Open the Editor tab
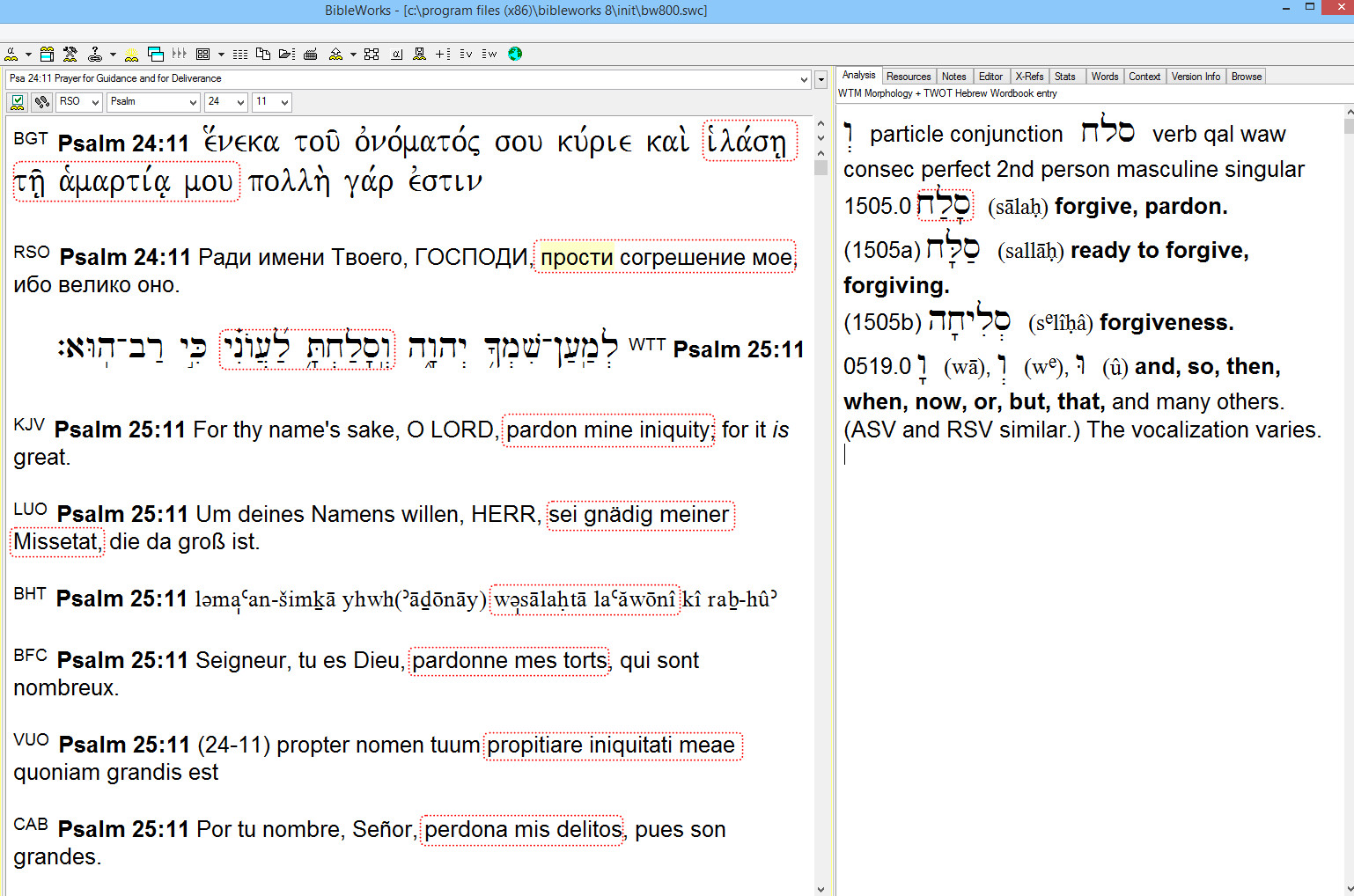This screenshot has width=1354, height=896. (x=990, y=77)
